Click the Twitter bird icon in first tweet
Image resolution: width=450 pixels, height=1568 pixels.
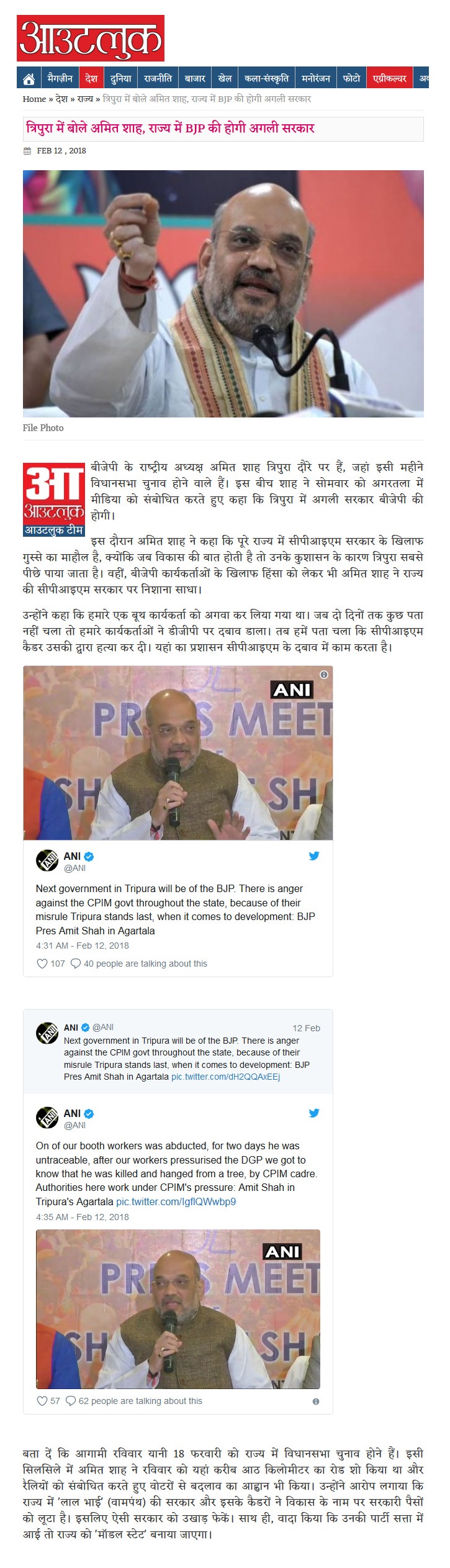314,855
